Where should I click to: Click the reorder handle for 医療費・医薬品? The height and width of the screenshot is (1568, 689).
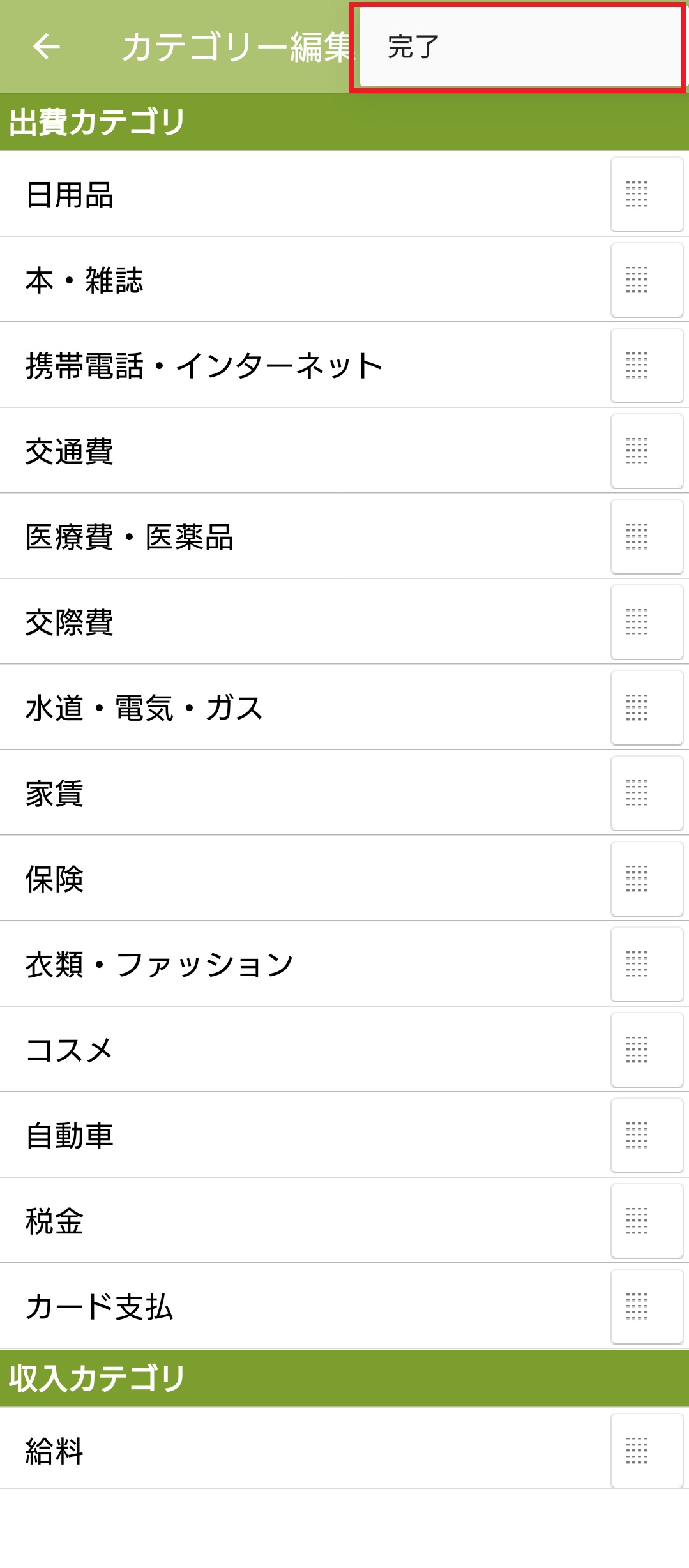[x=646, y=536]
